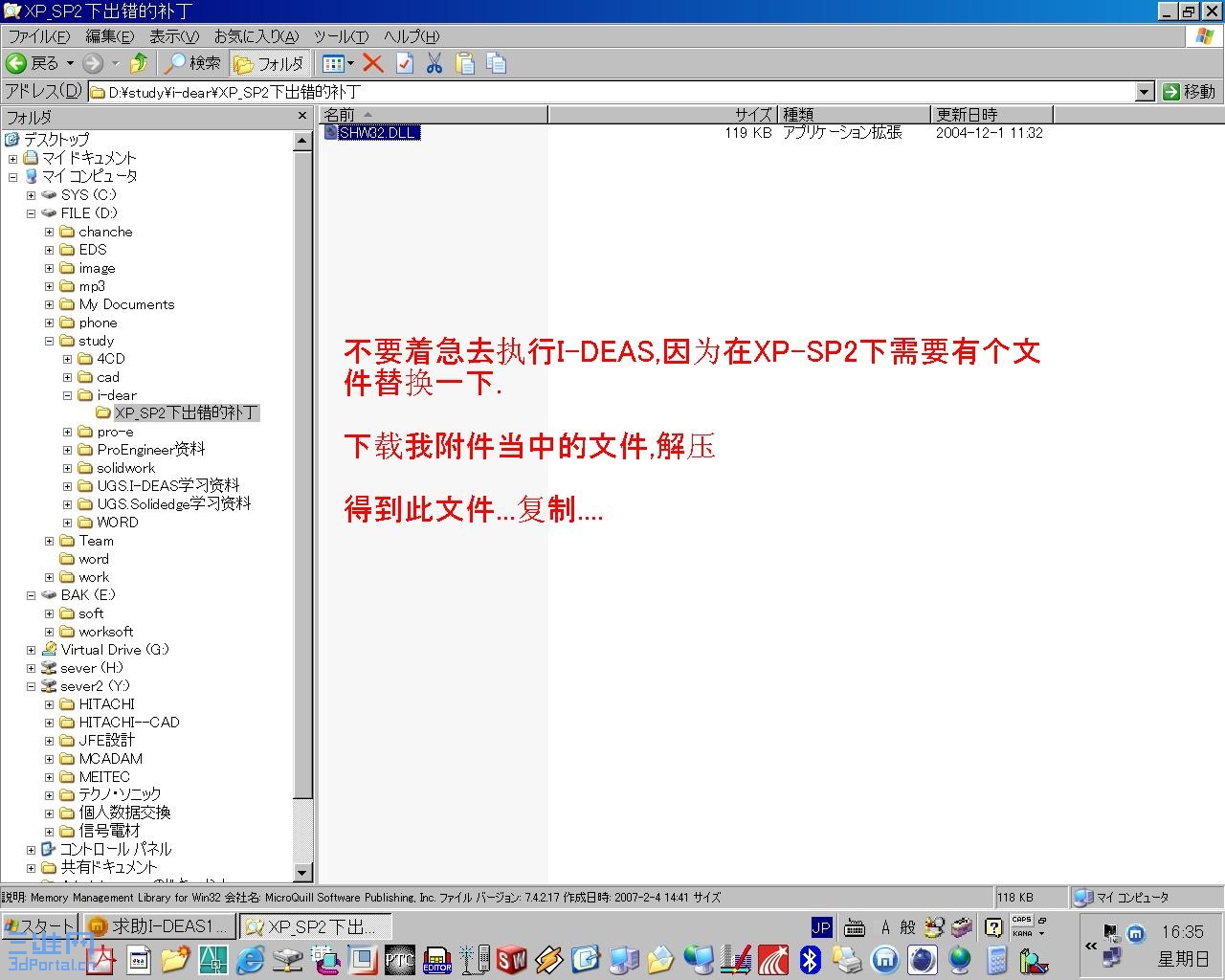The height and width of the screenshot is (980, 1225).
Task: Select the HITACHI--CAD folder in tree
Action: [129, 723]
